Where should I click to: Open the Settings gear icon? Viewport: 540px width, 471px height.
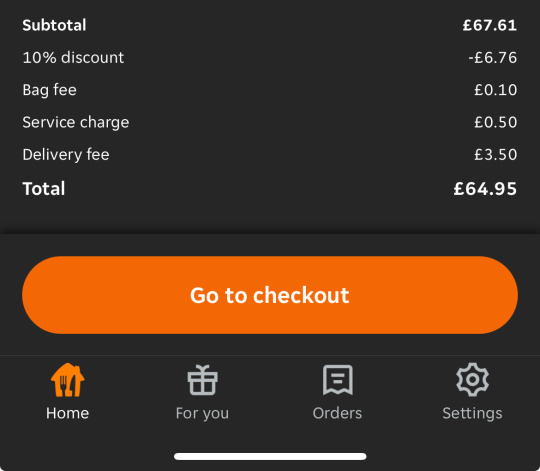point(472,380)
